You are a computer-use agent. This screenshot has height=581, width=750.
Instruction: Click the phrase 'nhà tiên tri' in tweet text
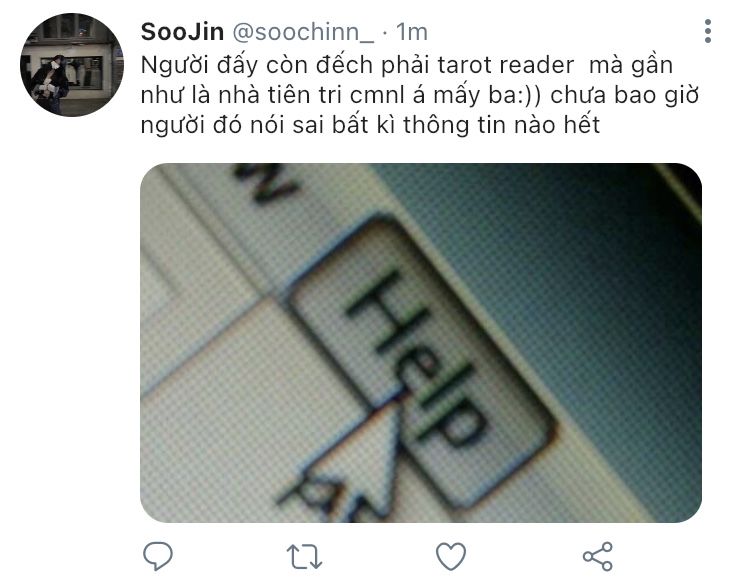point(280,95)
